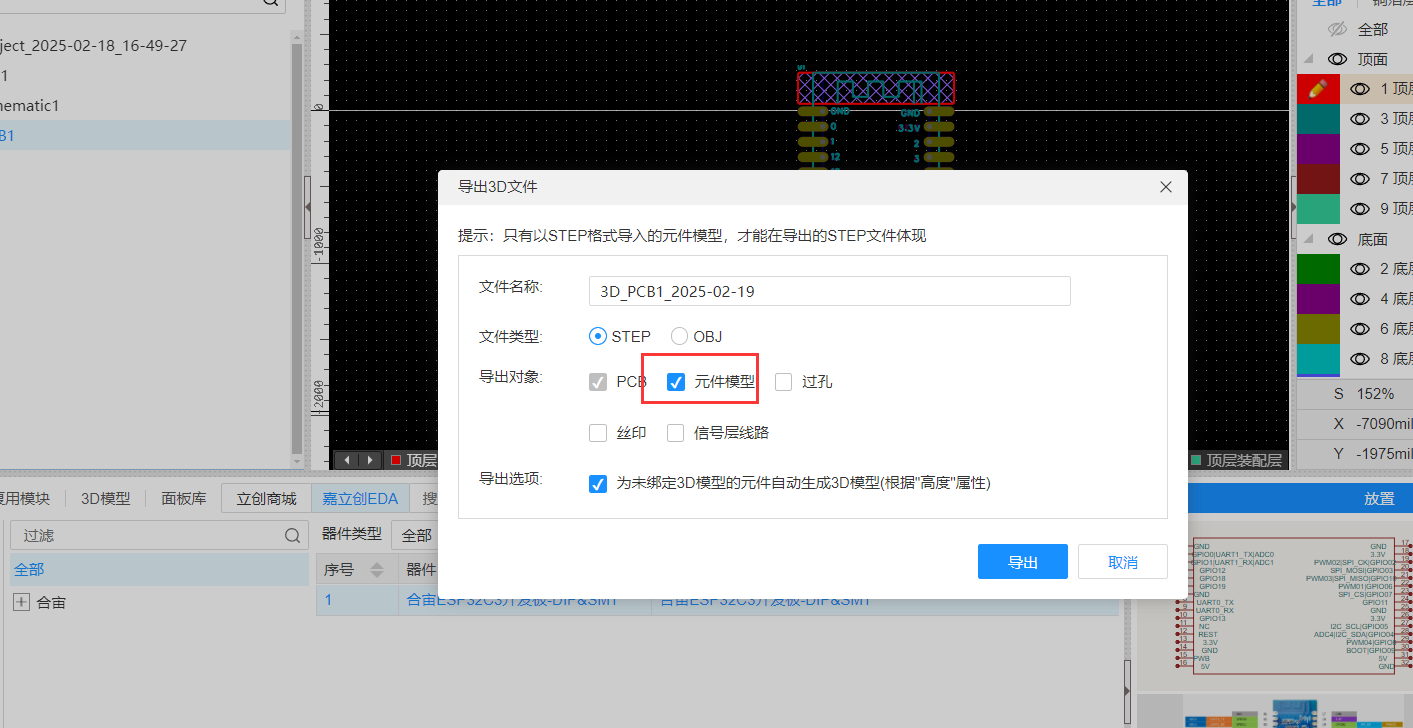Enable the 过孔 checkbox in 导出对象
The height and width of the screenshot is (728, 1413).
783,381
